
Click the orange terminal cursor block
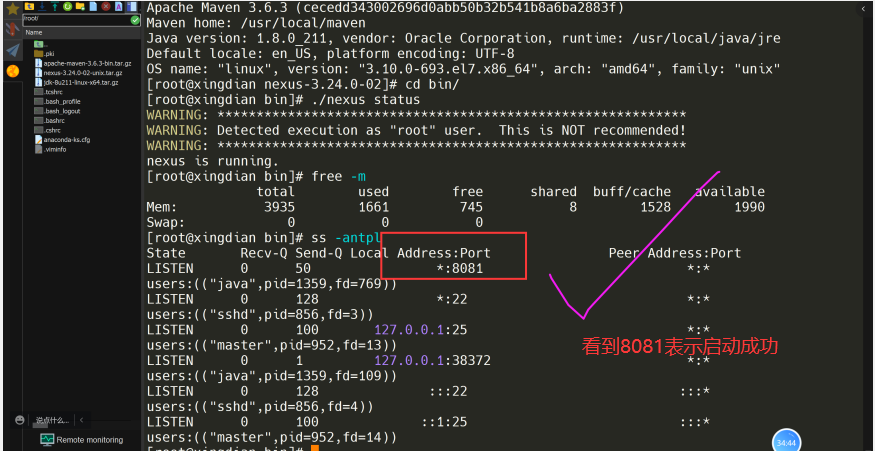[x=315, y=448]
